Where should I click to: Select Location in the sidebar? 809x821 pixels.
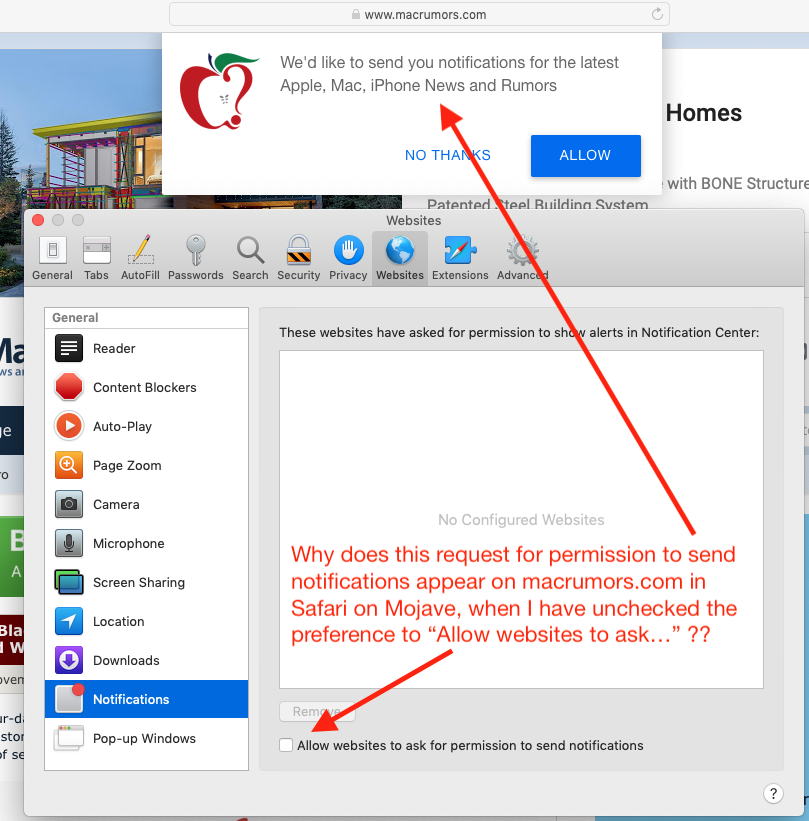[147, 622]
